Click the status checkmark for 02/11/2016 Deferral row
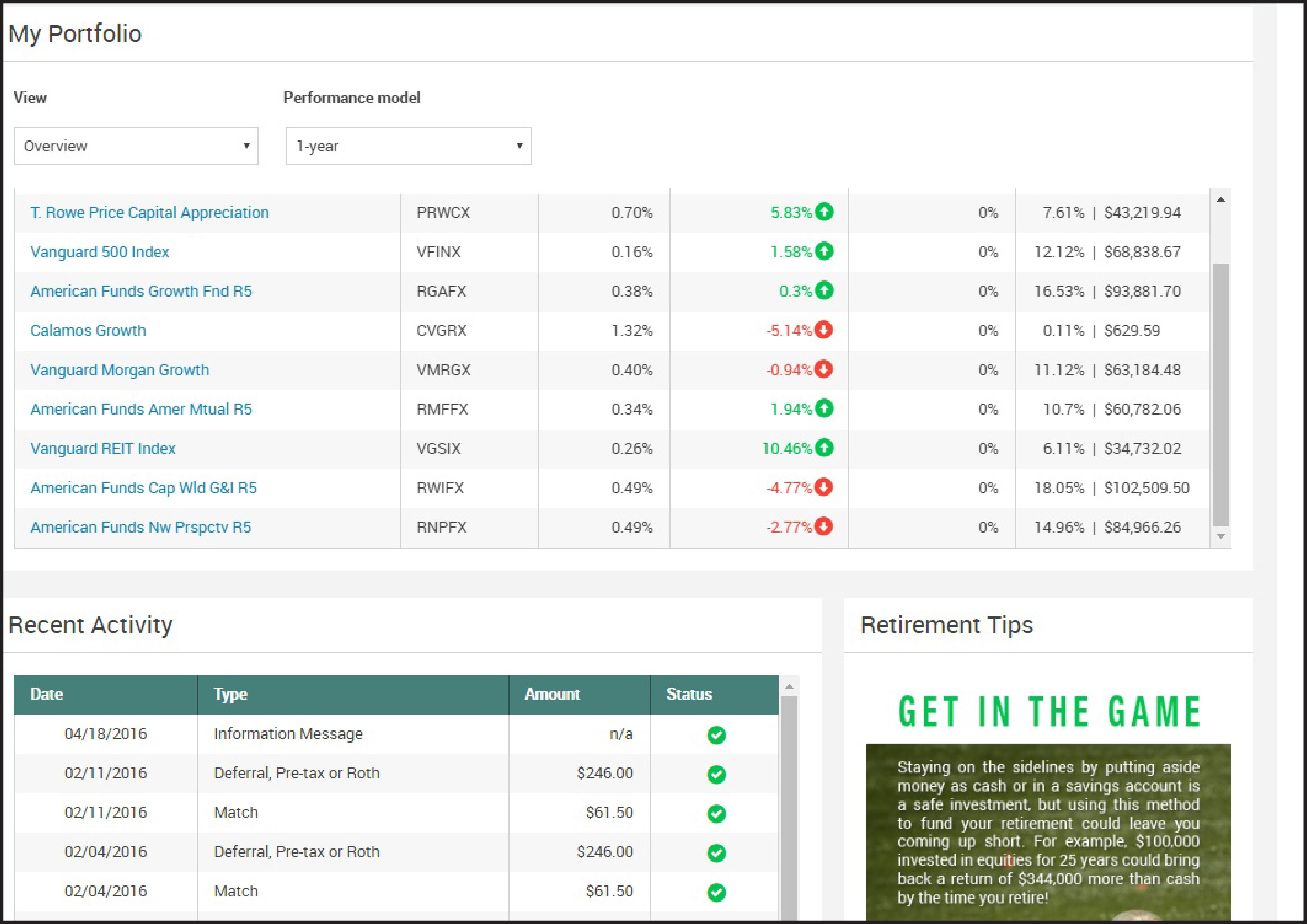This screenshot has width=1307, height=924. (x=716, y=775)
